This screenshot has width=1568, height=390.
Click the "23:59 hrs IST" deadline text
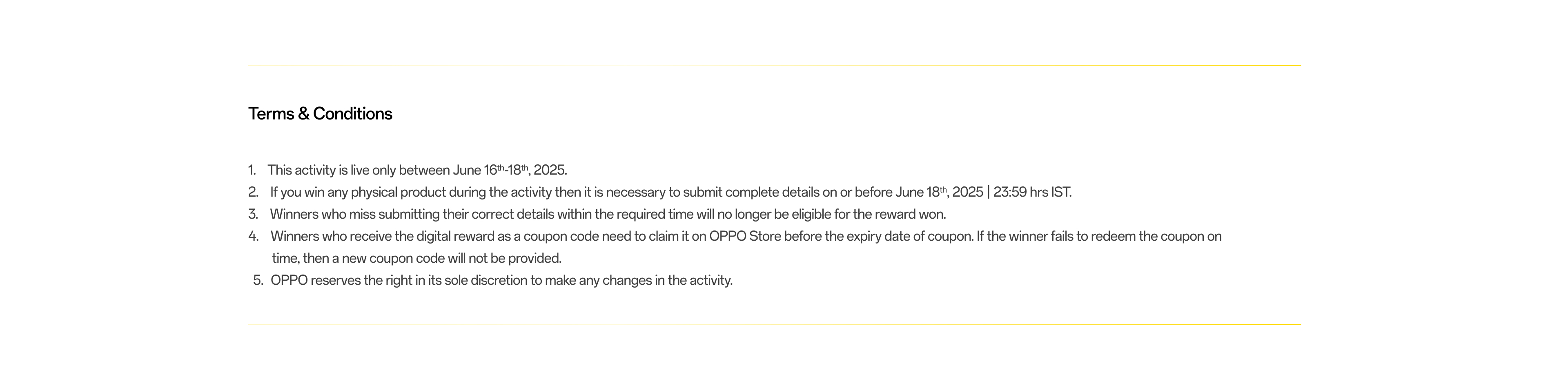click(1032, 192)
